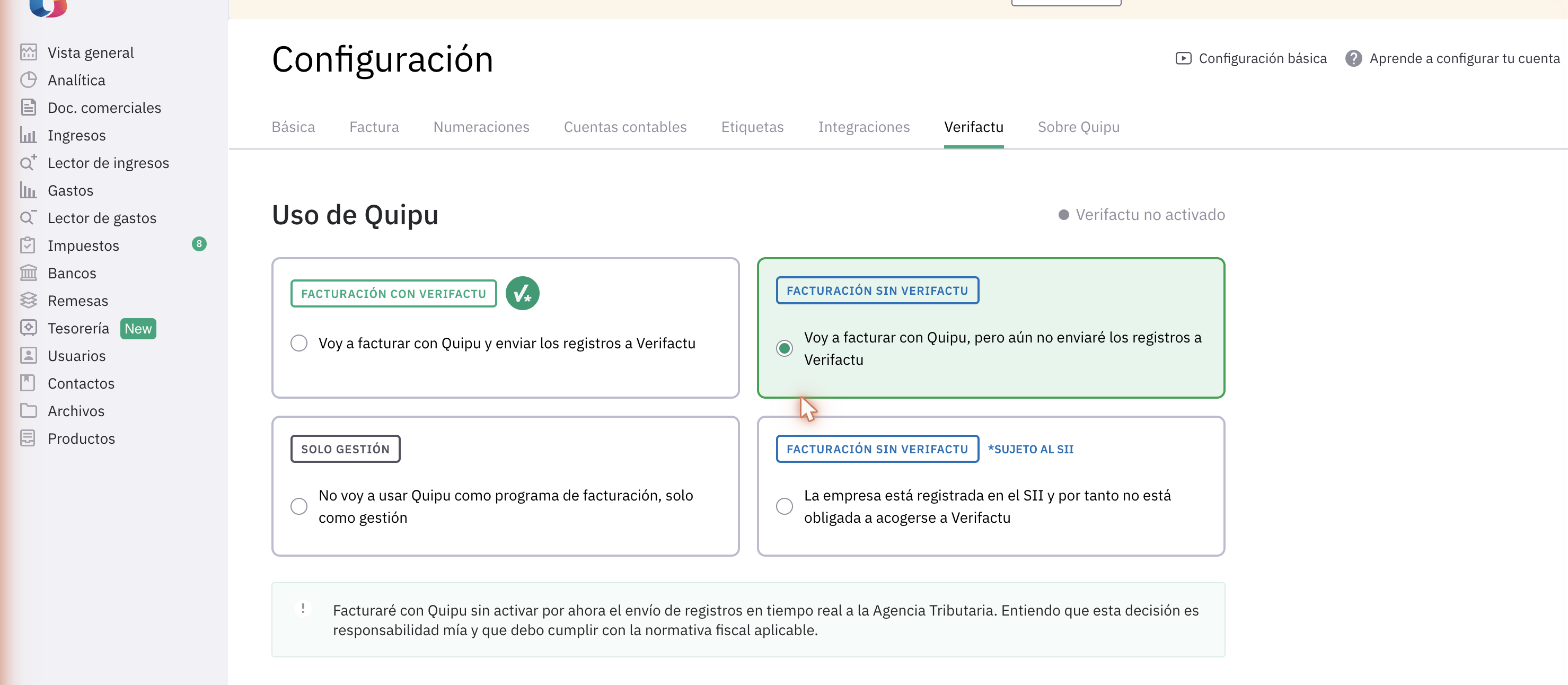The image size is (1568, 685).
Task: Open Lector de ingresos section
Action: tap(108, 163)
